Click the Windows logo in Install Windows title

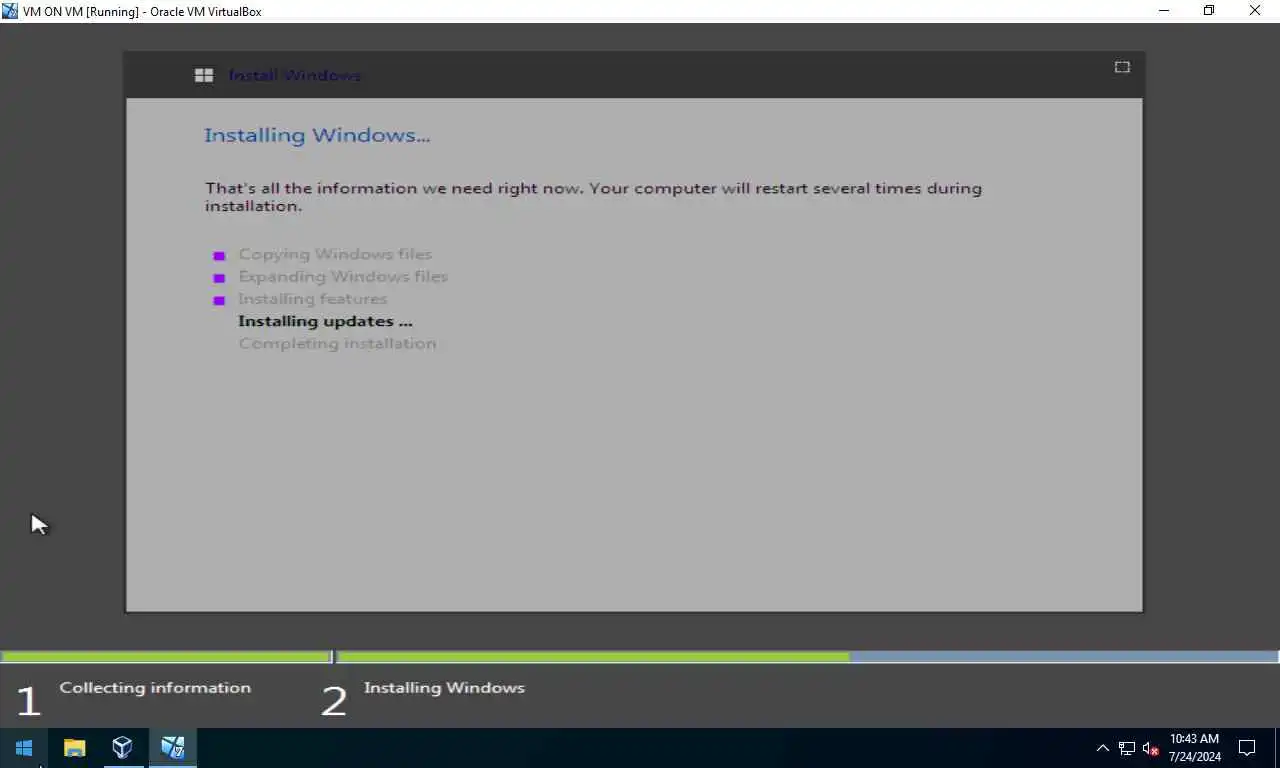pos(204,75)
